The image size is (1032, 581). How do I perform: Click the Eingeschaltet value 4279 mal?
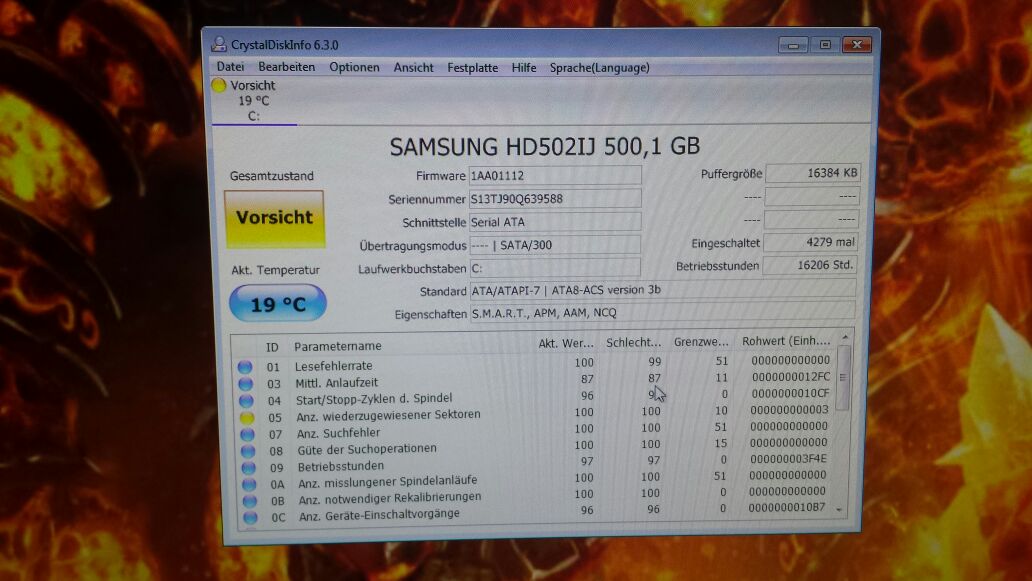tap(810, 242)
